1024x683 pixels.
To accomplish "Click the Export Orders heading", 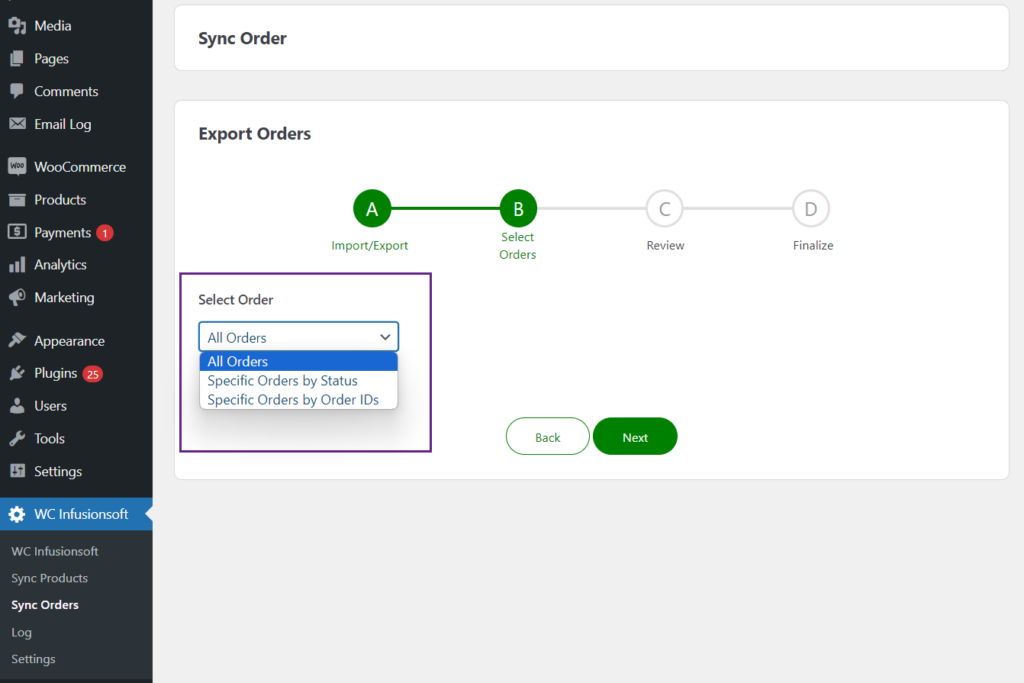I will 255,134.
